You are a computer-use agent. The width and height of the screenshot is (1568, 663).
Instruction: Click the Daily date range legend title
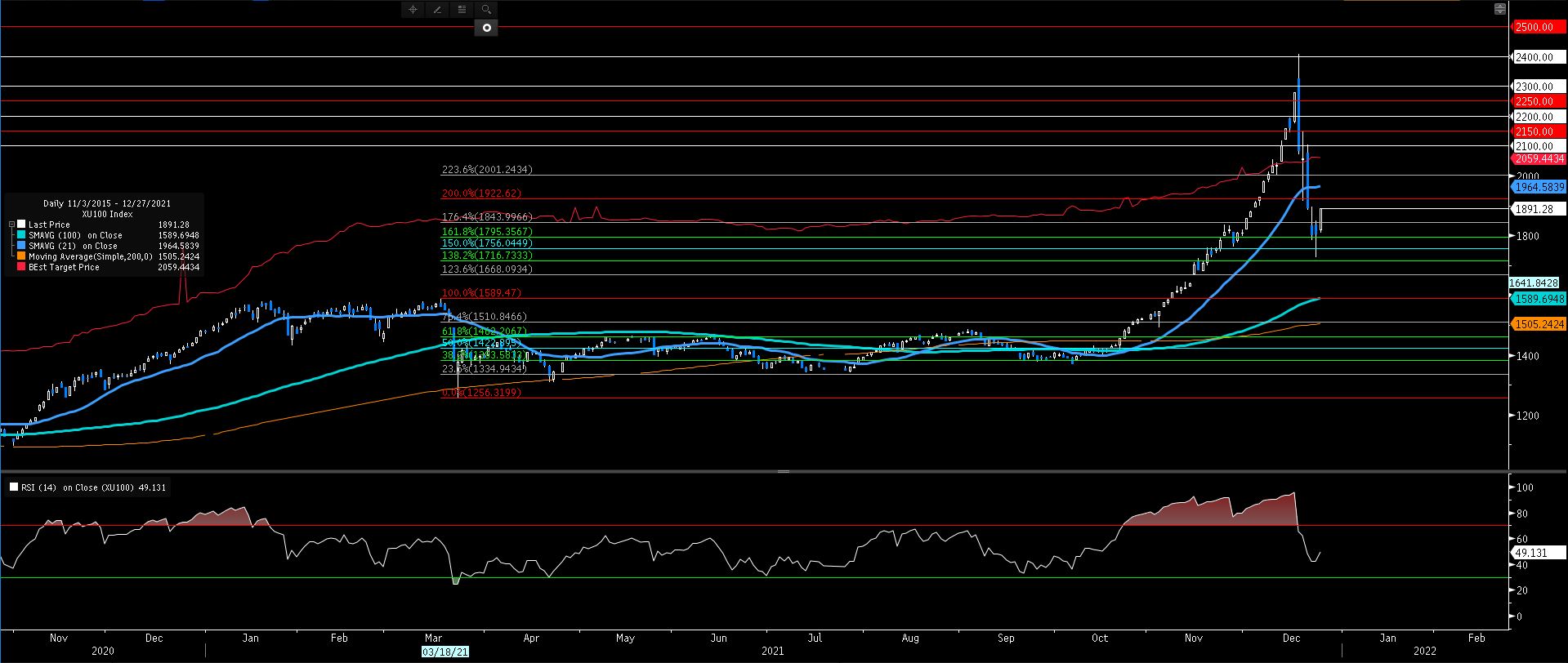107,203
